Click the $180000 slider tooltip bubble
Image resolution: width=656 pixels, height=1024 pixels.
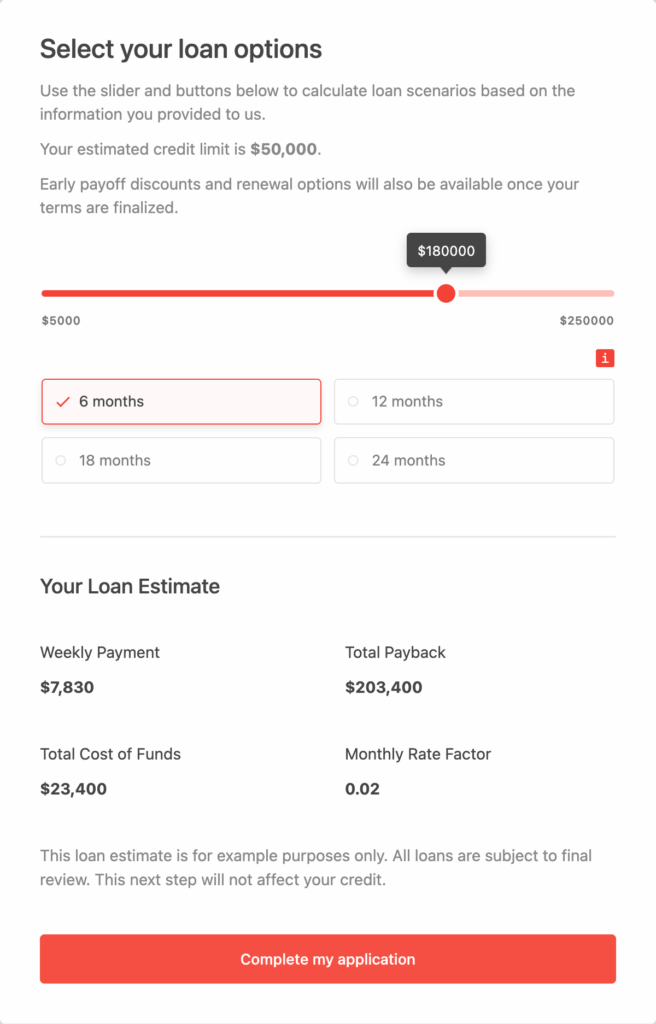pos(446,251)
